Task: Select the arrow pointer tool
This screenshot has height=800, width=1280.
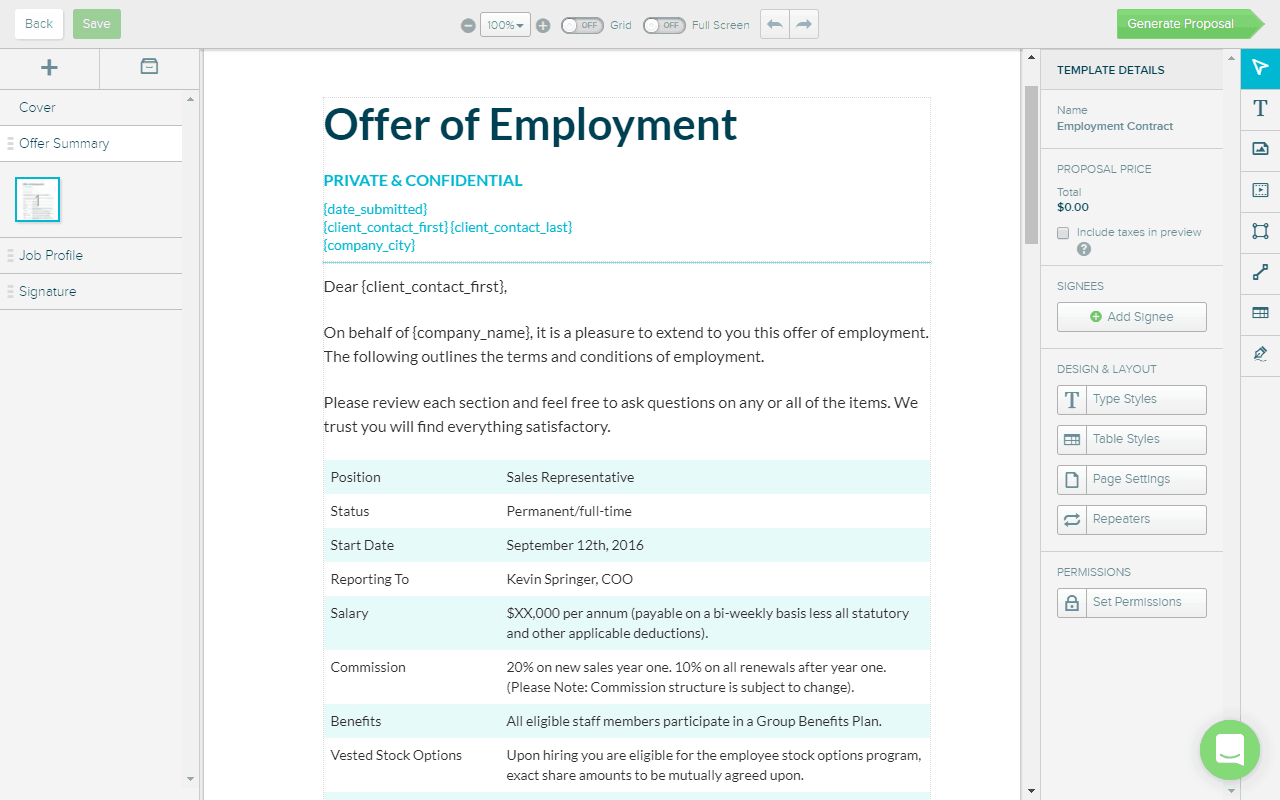Action: (x=1260, y=67)
